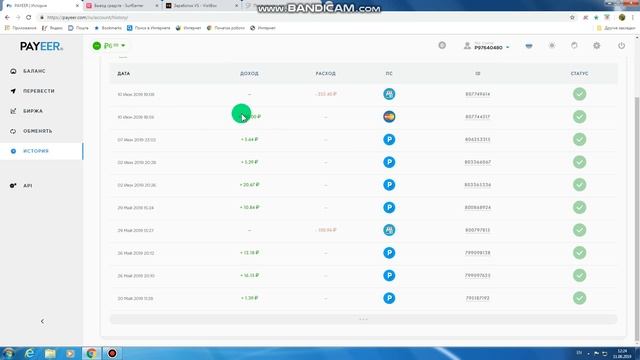
Task: Open the ПЕРЕВЕСТИ transfer section
Action: [38, 91]
